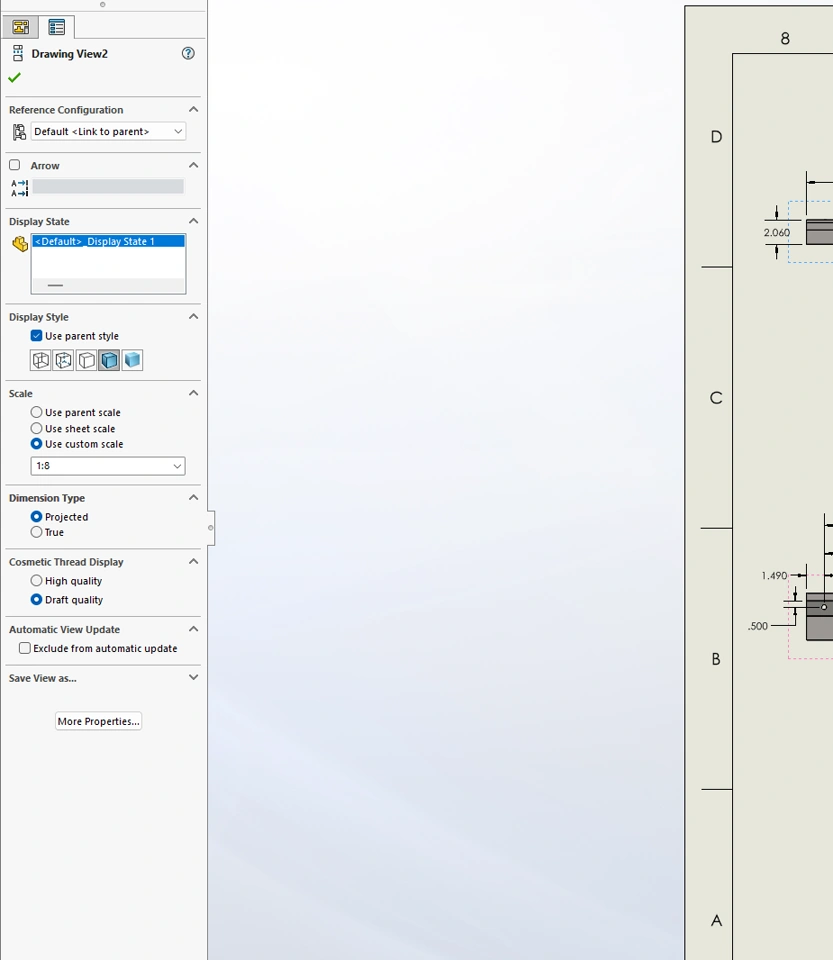Click the top panel collapse grip

(x=102, y=4)
